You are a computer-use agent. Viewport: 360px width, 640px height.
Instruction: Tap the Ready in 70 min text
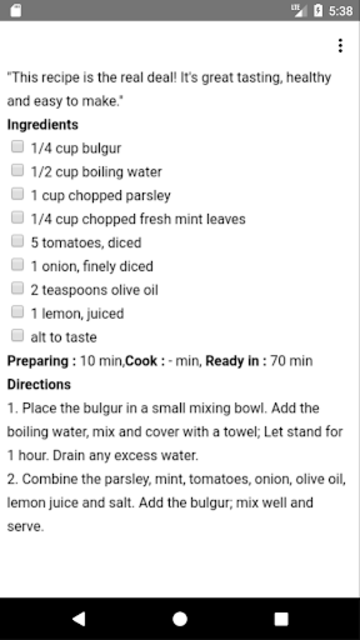(x=259, y=361)
